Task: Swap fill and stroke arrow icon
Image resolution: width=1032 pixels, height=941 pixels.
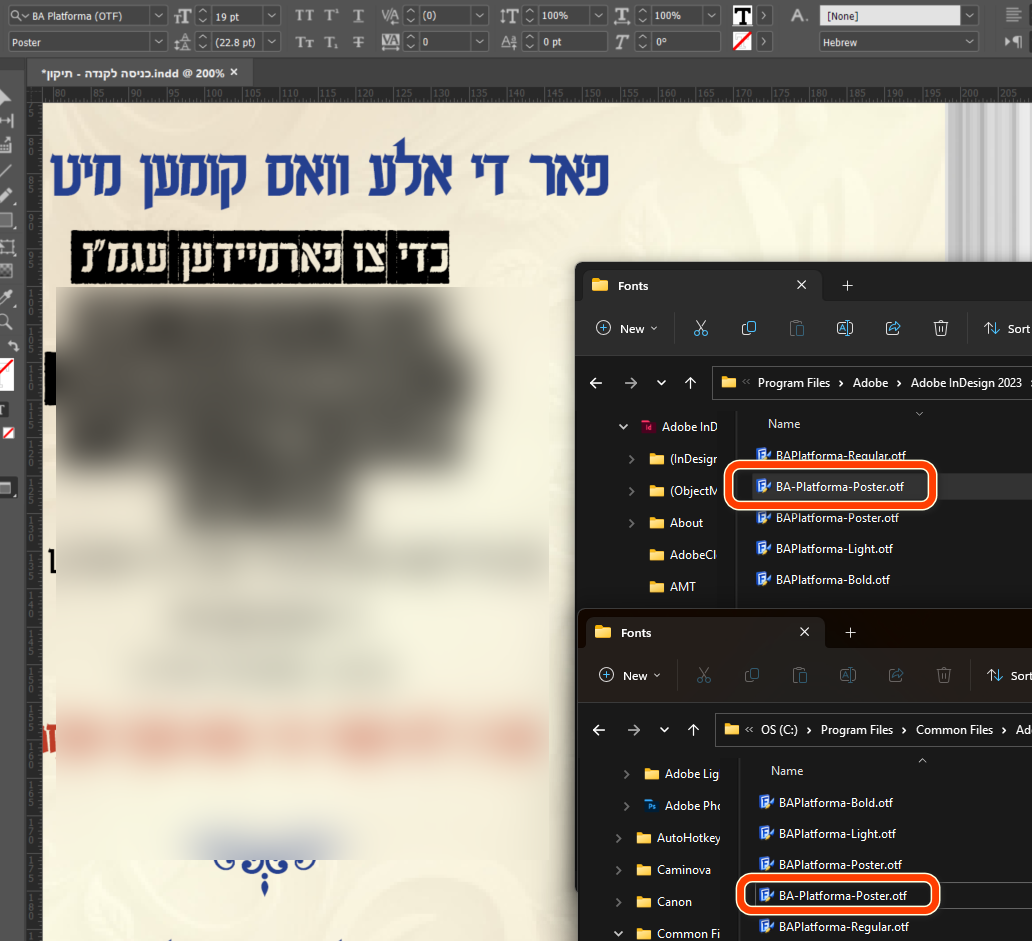Action: (13, 345)
